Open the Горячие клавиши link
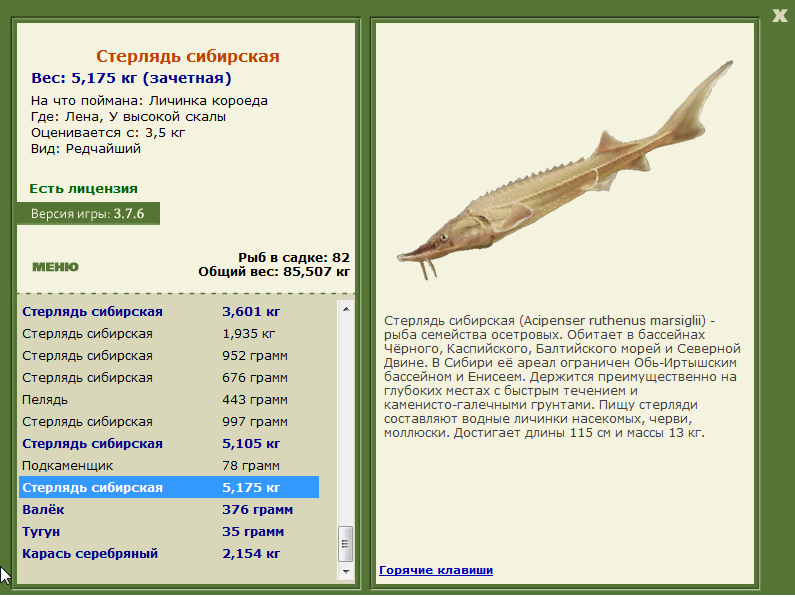This screenshot has width=795, height=598. 436,570
